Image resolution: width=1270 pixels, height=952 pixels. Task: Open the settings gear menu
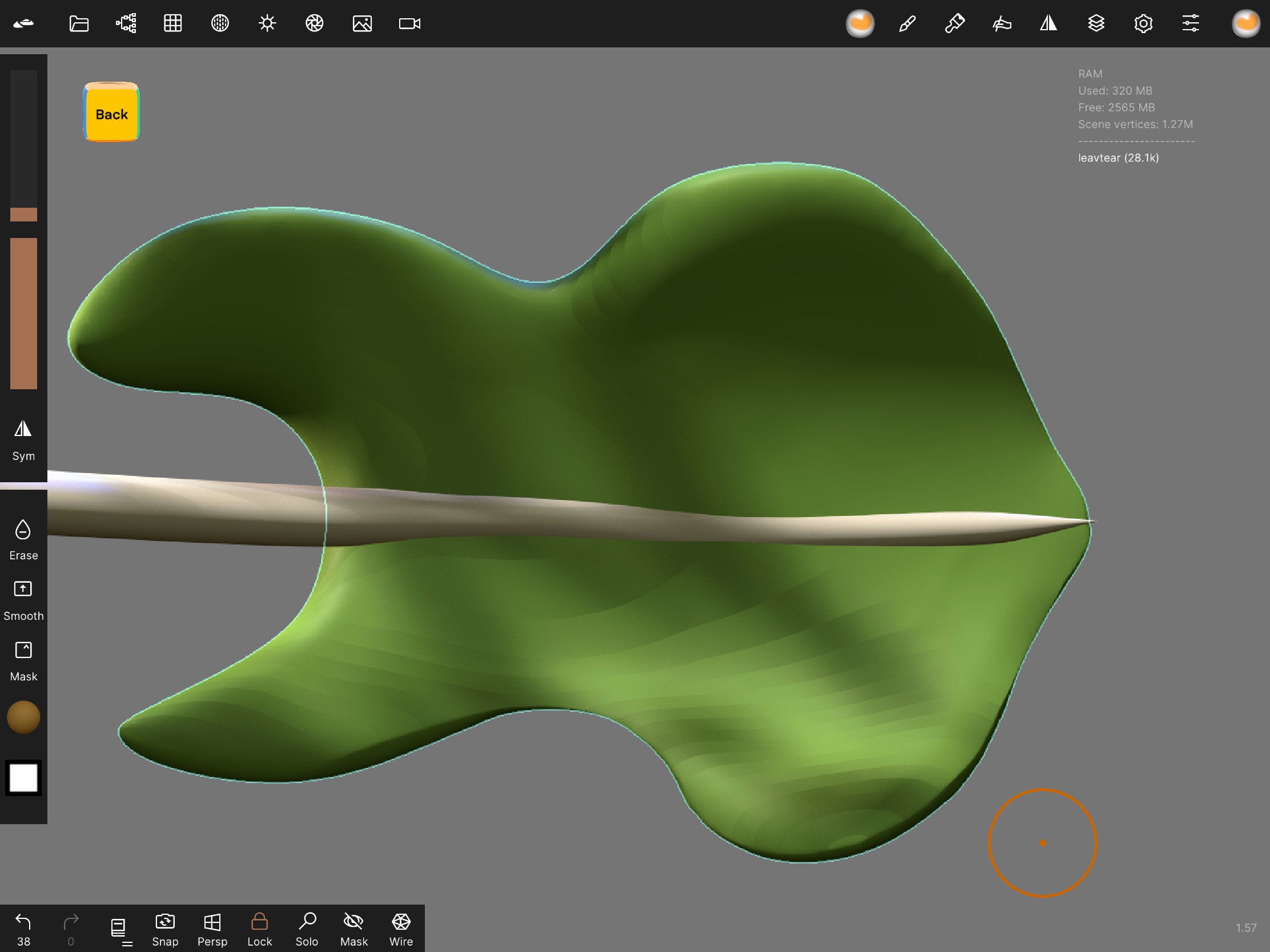pyautogui.click(x=1143, y=23)
